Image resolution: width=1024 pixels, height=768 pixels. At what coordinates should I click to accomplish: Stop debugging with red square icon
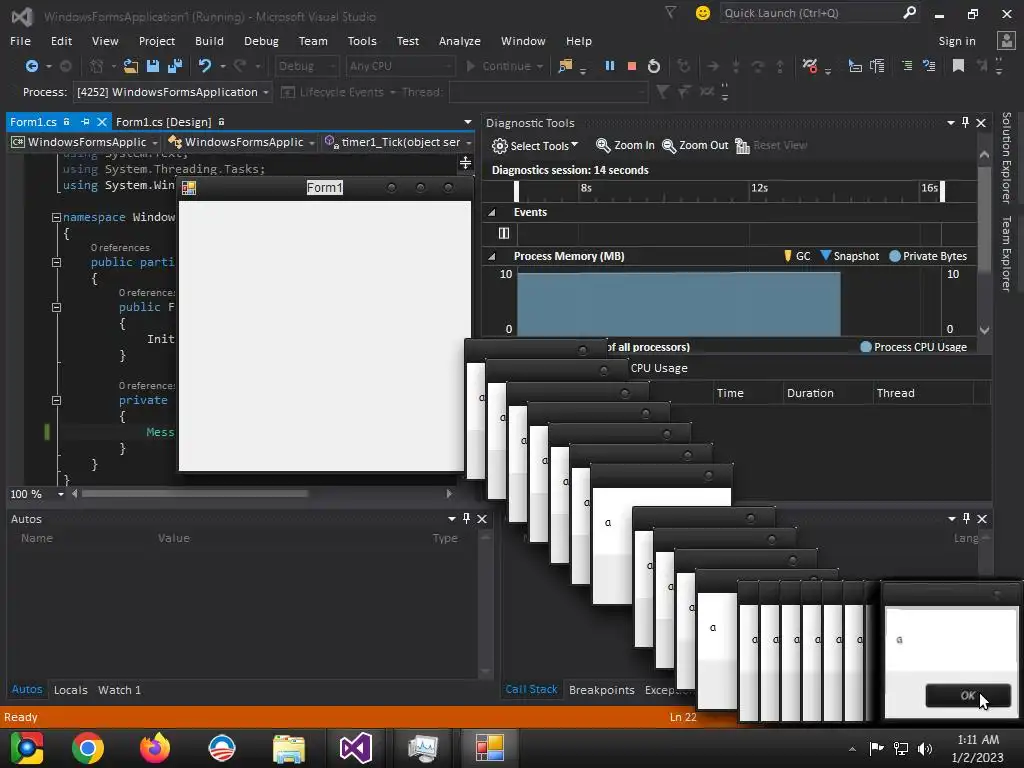632,66
